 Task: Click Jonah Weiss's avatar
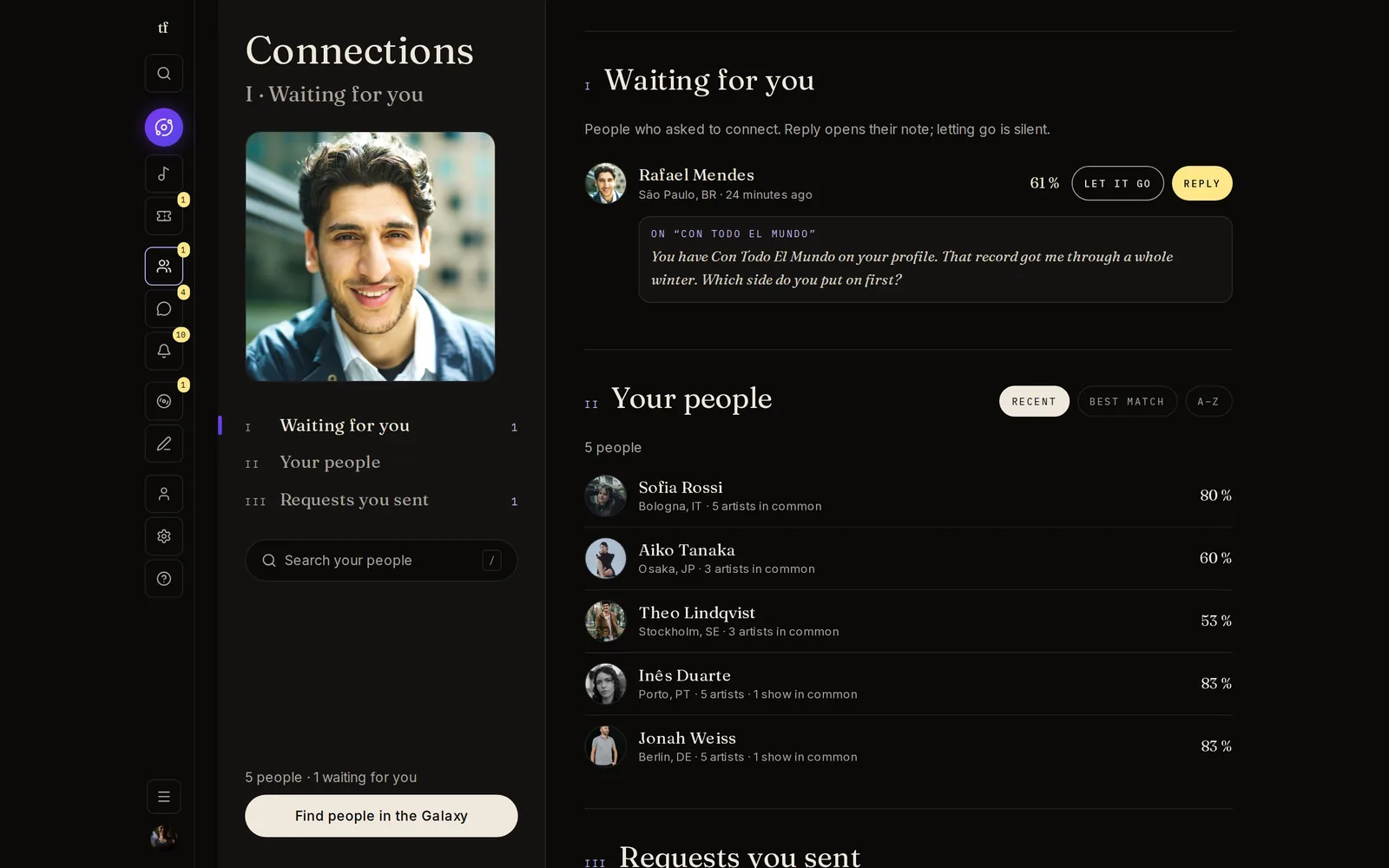(x=605, y=746)
